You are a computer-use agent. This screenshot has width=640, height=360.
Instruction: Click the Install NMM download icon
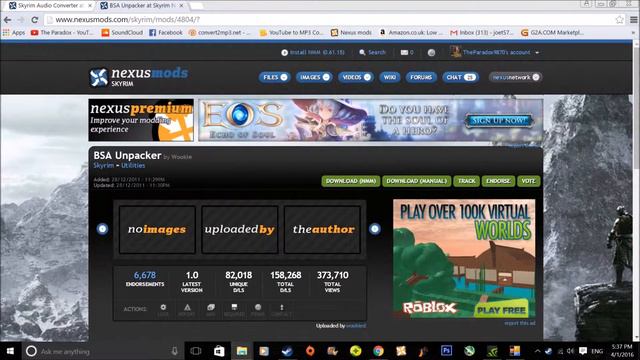tap(284, 52)
